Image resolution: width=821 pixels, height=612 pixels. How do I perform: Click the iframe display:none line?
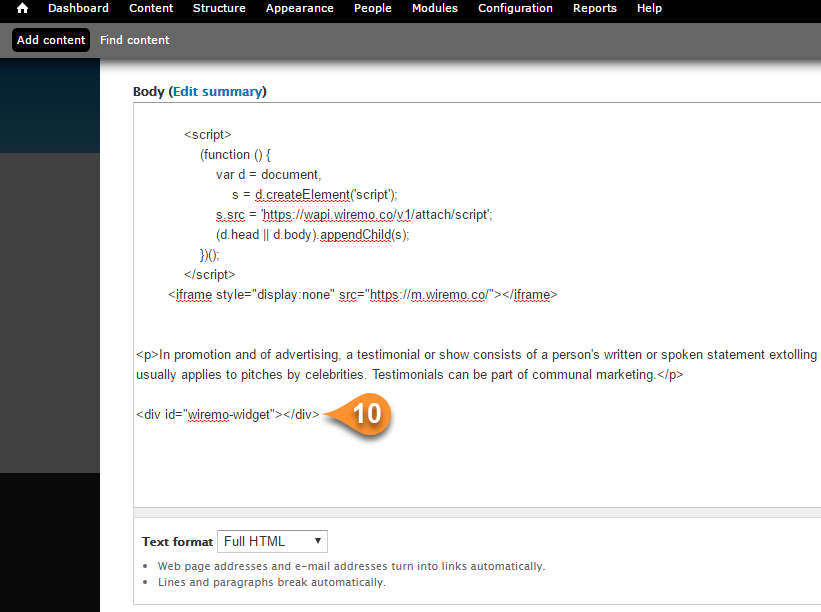[362, 295]
